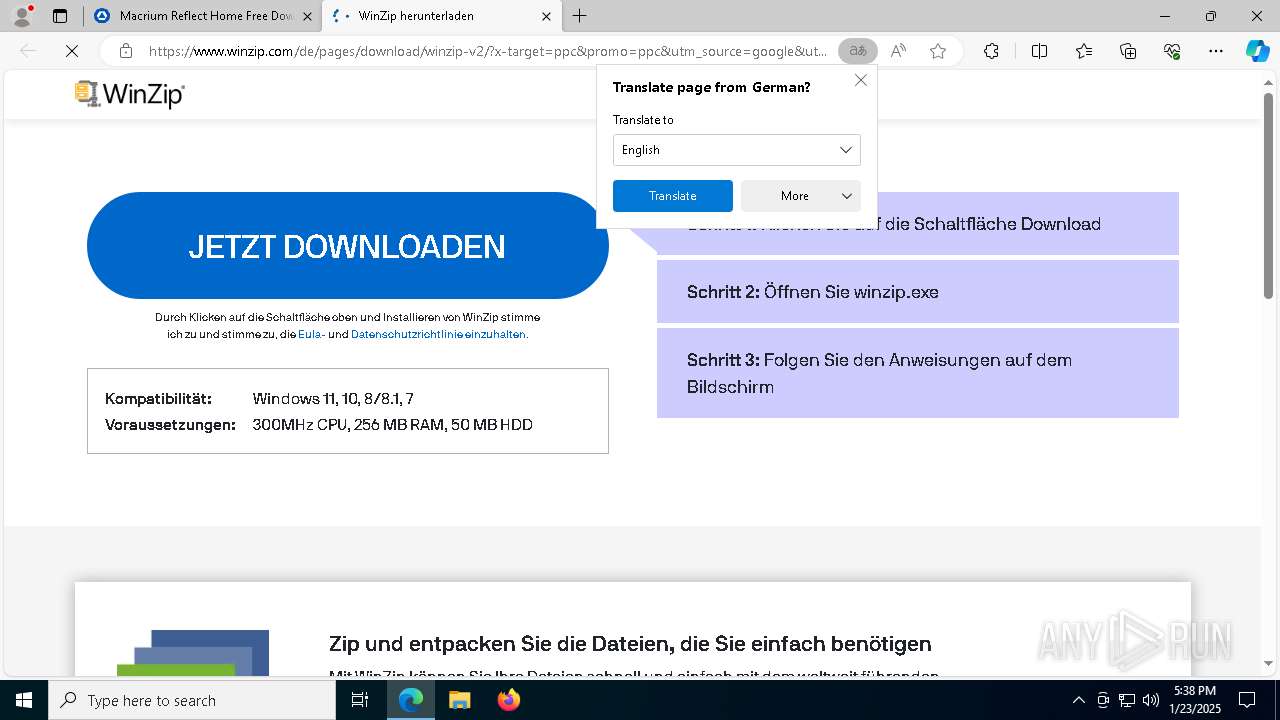
Task: Click the scrollbar up arrow
Action: [x=1269, y=83]
